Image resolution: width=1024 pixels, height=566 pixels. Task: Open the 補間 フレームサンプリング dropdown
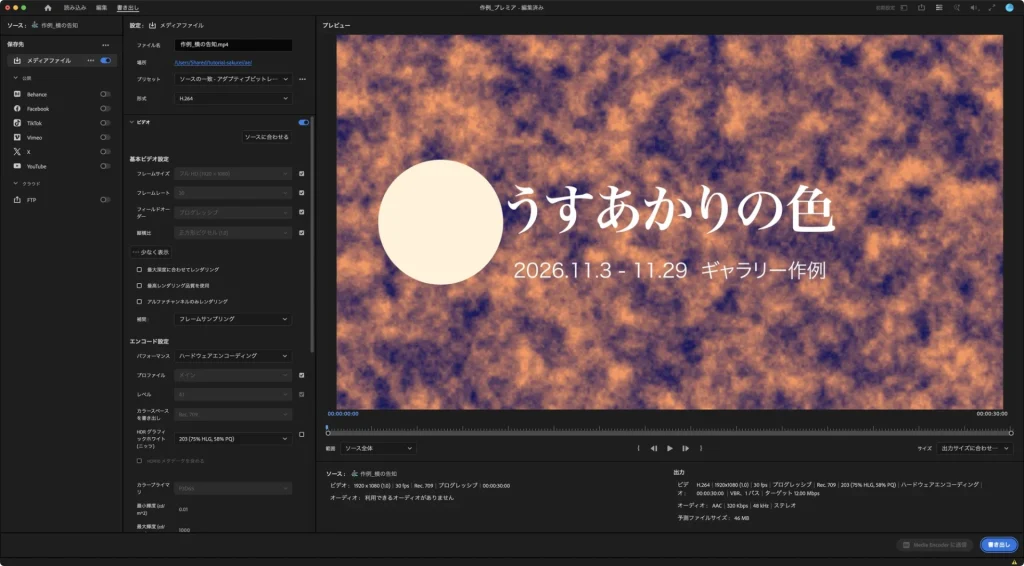coord(233,319)
